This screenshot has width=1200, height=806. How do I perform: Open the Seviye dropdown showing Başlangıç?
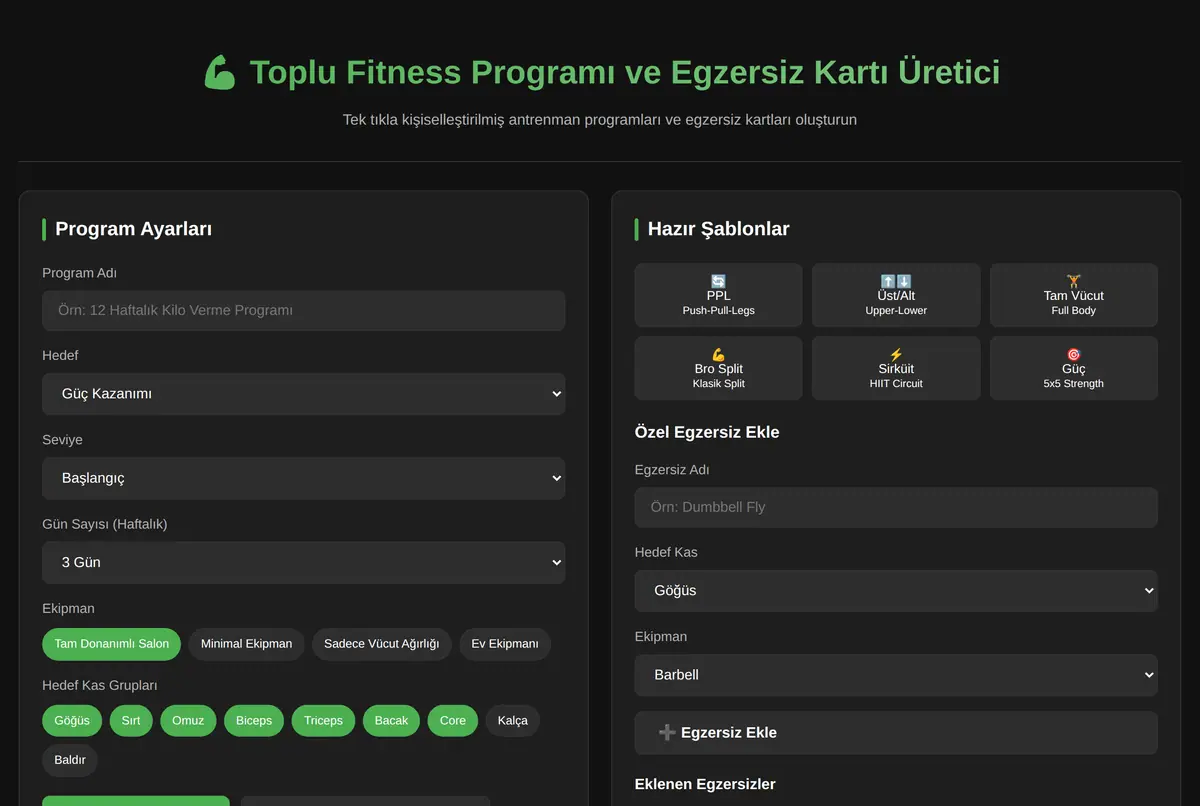point(304,478)
